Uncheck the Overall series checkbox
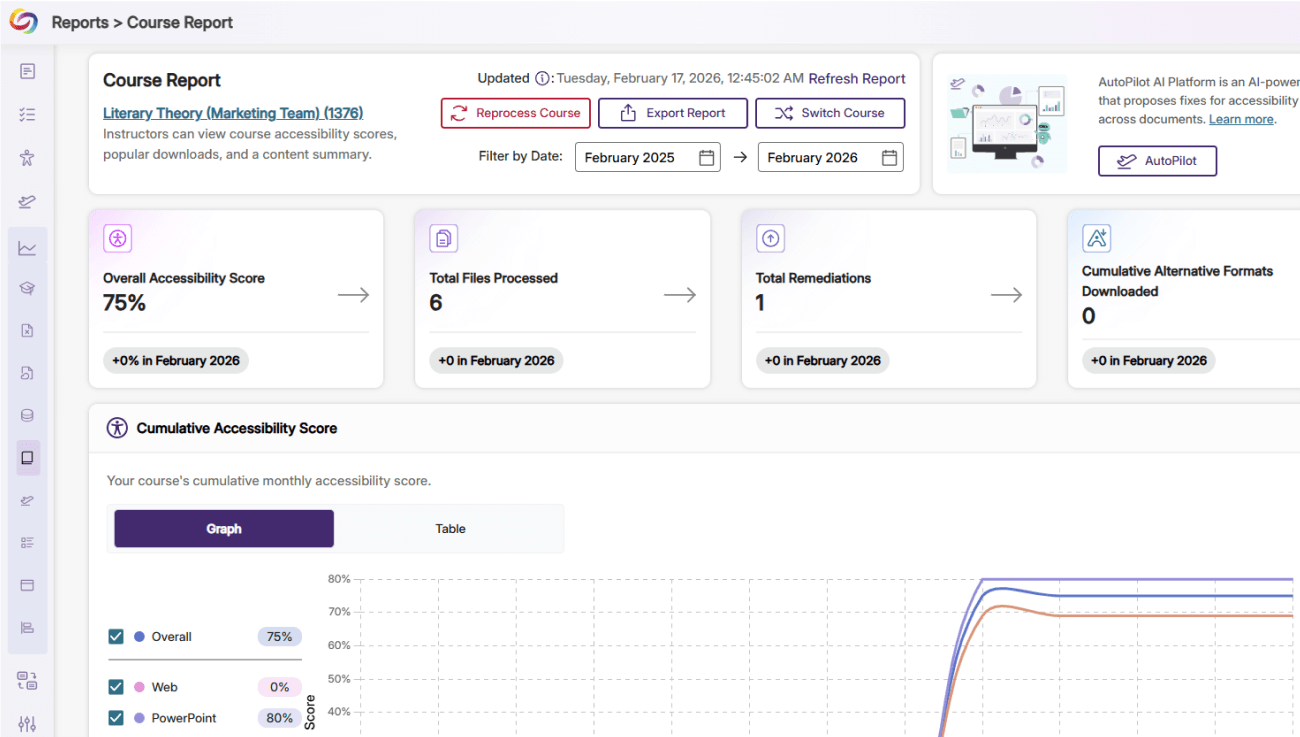This screenshot has height=737, width=1300. point(116,637)
